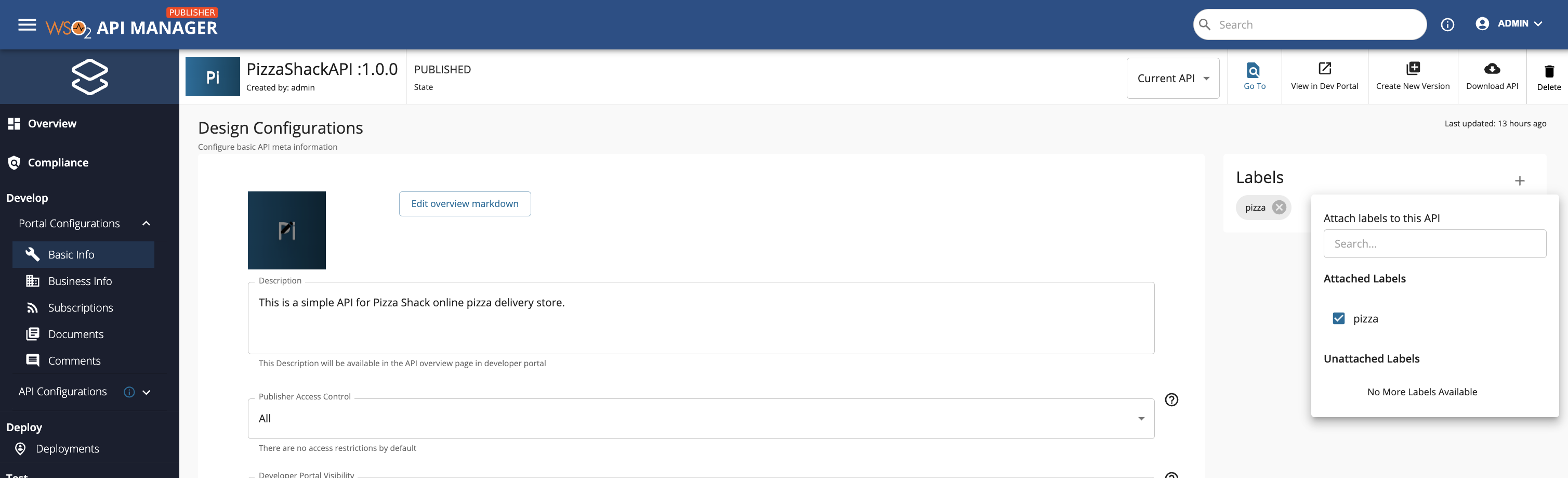1568x478 pixels.
Task: Open the ADMIN user menu
Action: pos(1509,24)
